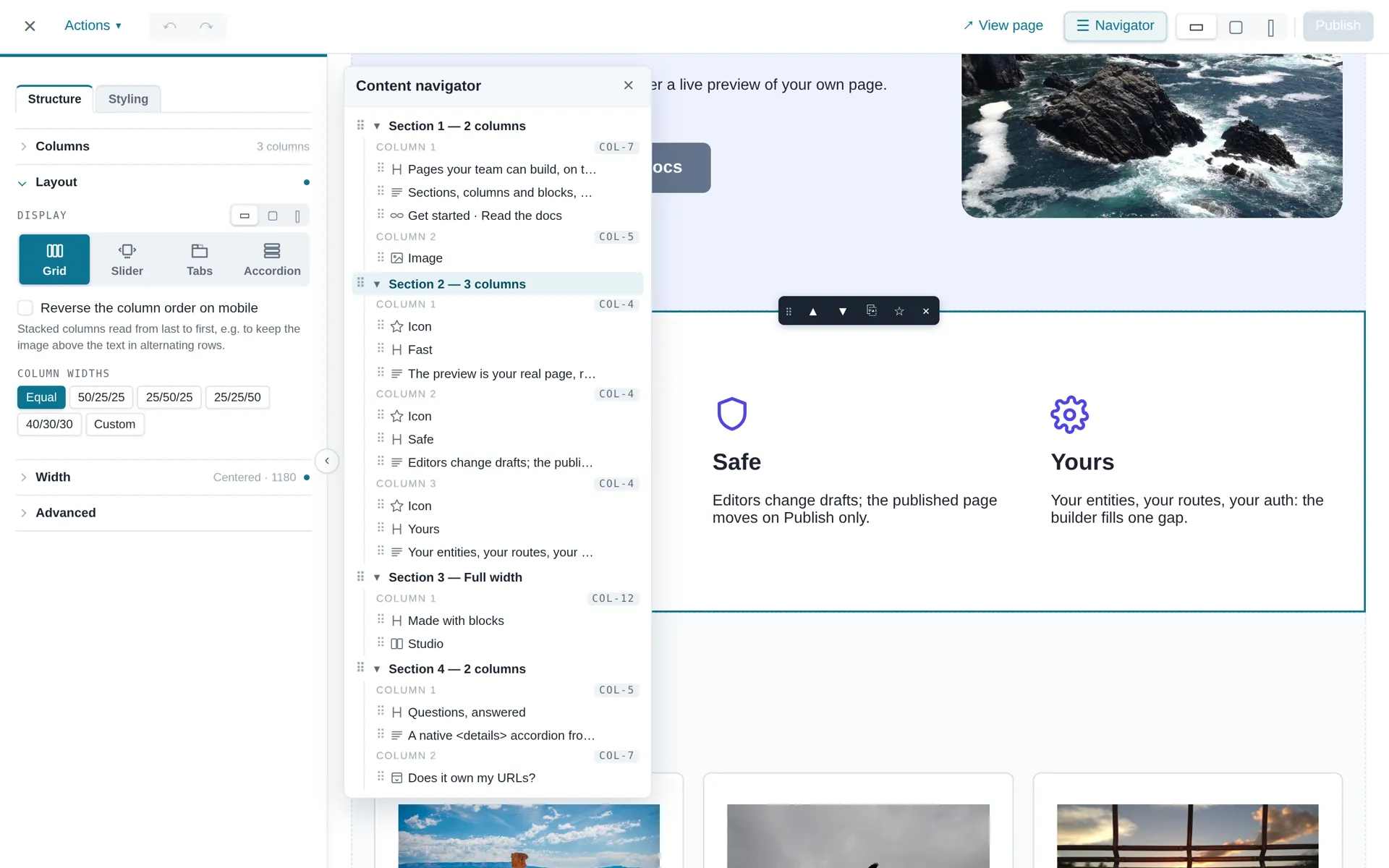The width and height of the screenshot is (1389, 868).
Task: Collapse Section 1 — 2 columns
Action: pyautogui.click(x=377, y=126)
